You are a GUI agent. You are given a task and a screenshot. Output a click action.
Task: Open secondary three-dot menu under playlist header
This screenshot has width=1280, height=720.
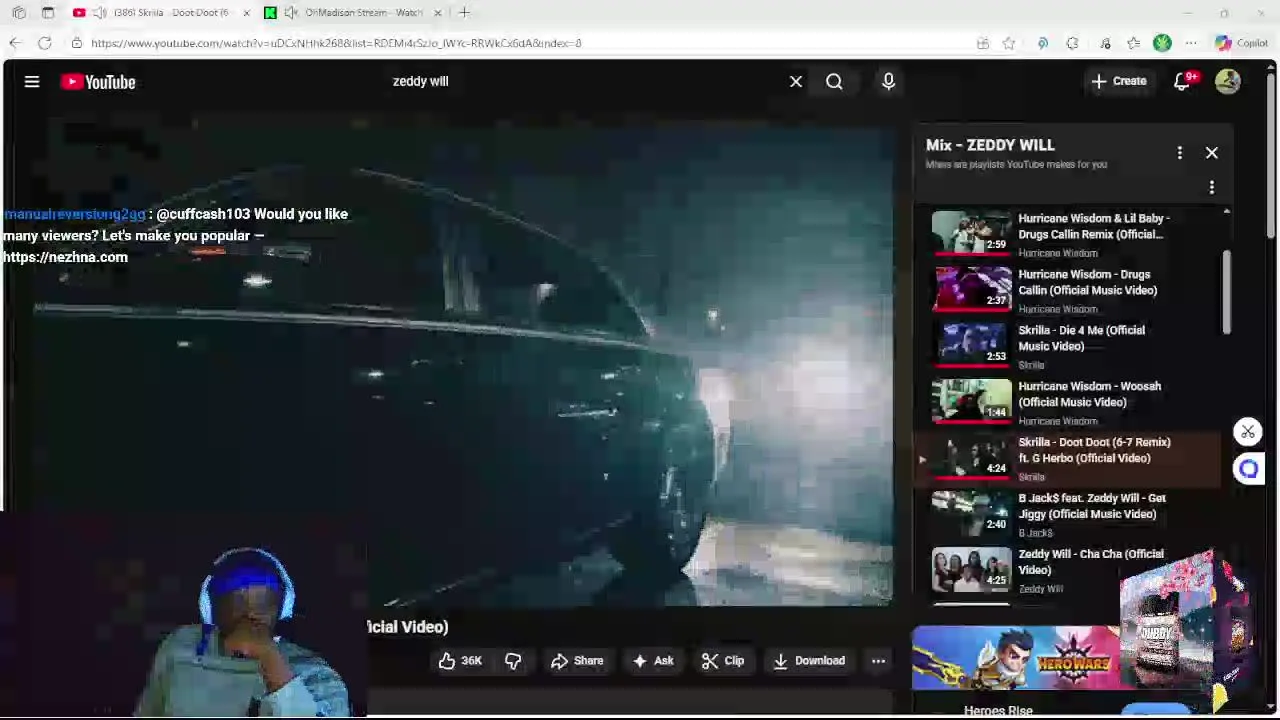coord(1212,187)
